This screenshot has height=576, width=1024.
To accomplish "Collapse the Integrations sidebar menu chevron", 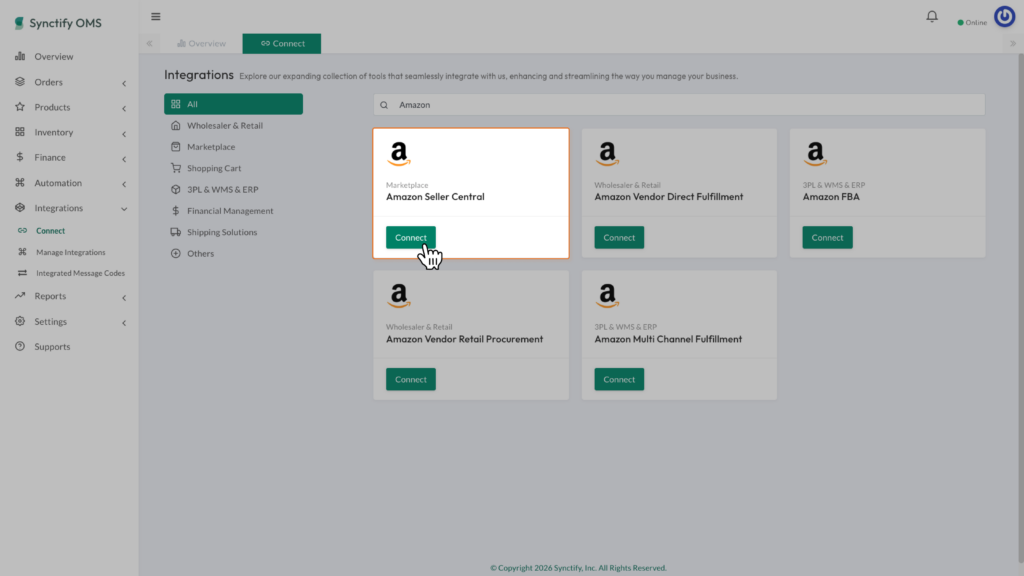I will coord(124,209).
